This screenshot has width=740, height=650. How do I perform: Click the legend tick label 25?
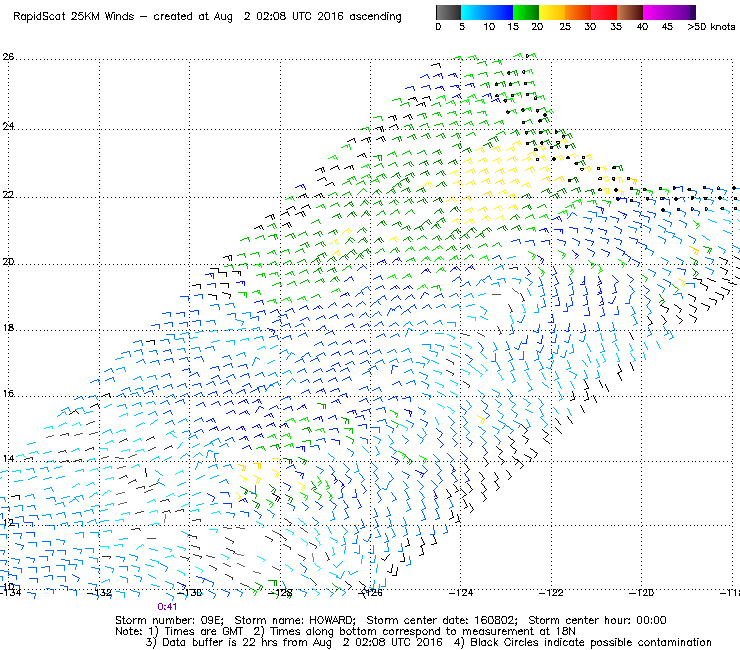pos(565,27)
